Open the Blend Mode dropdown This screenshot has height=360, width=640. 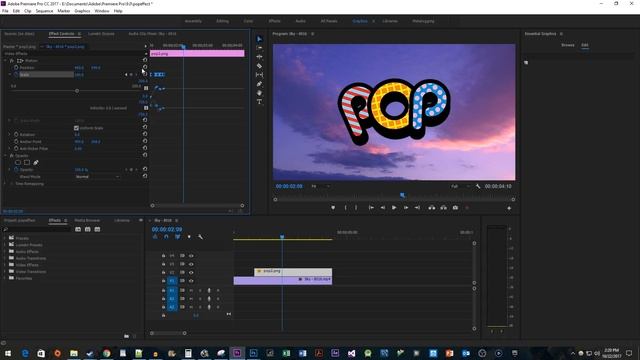(97, 177)
